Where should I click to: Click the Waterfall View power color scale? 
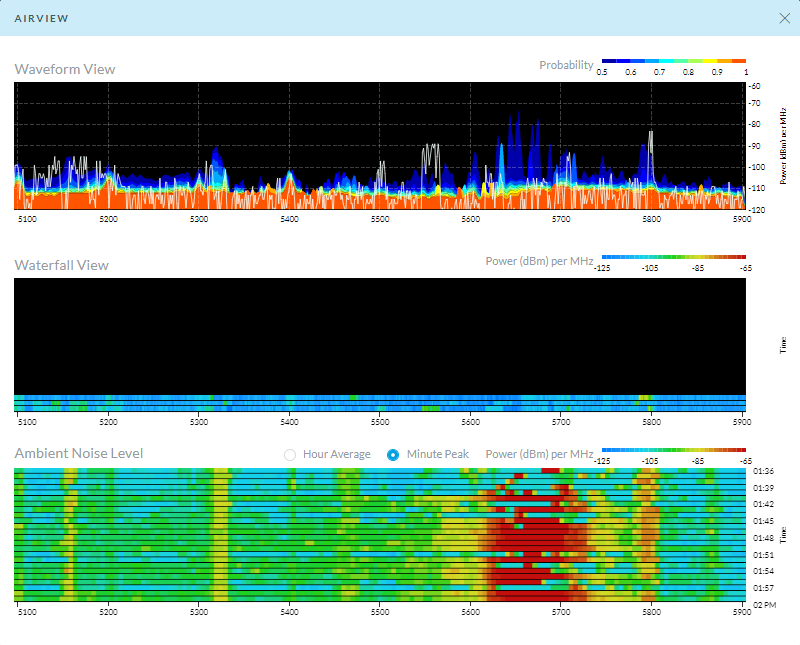tap(673, 257)
